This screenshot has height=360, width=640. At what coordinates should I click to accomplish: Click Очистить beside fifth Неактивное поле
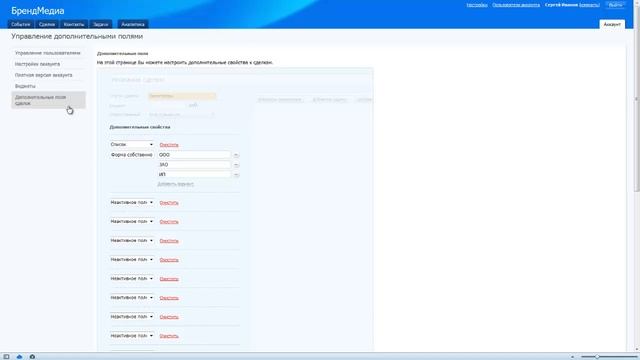[169, 279]
